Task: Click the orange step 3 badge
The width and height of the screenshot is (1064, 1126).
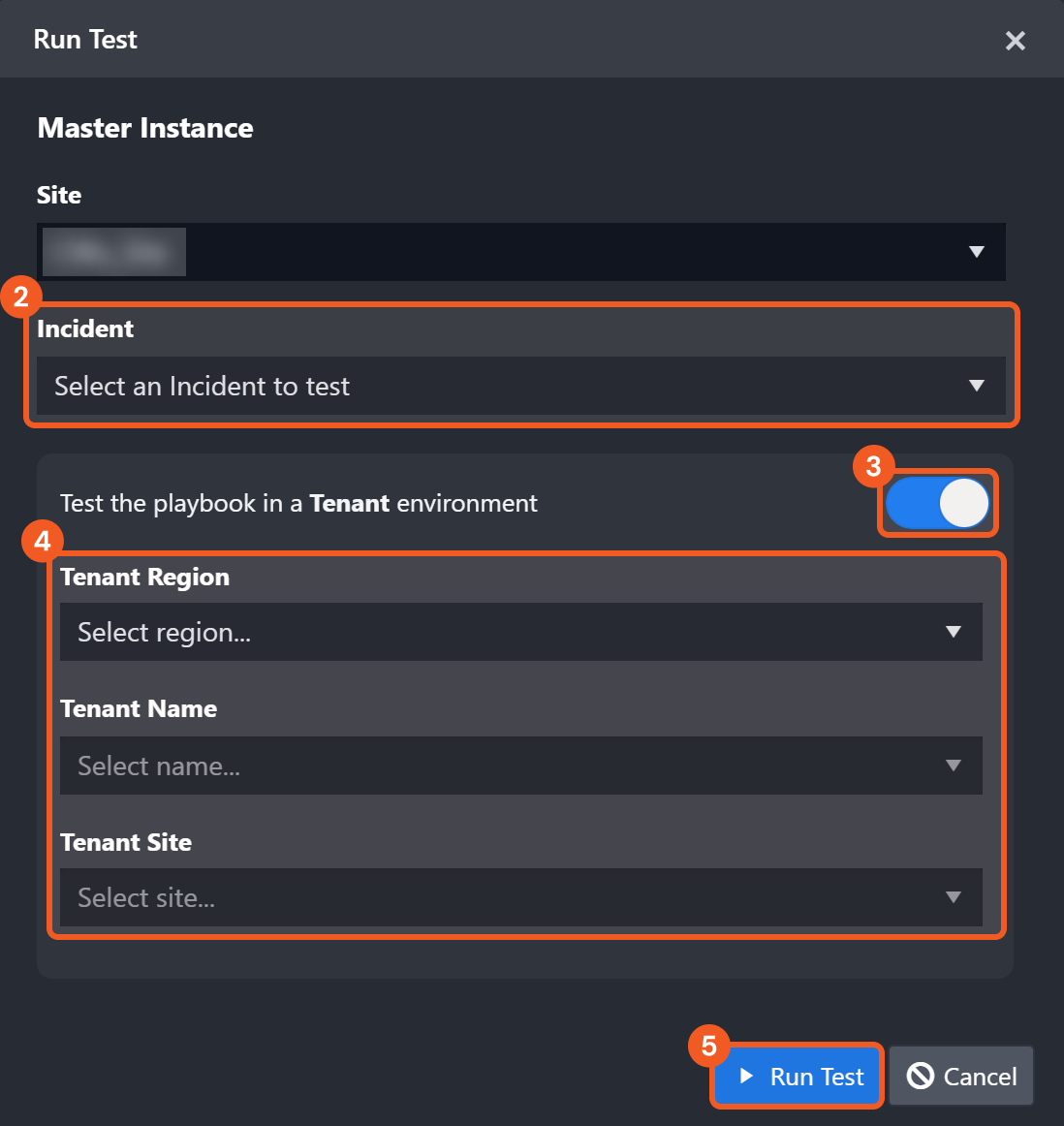Action: click(x=873, y=466)
